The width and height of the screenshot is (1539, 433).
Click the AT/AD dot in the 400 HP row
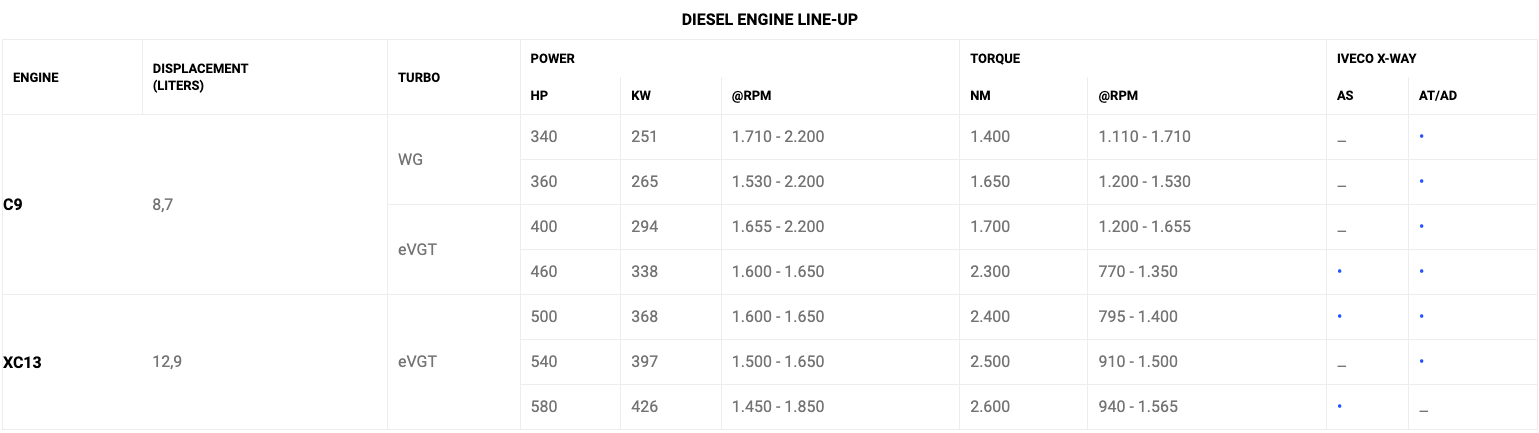[1421, 226]
